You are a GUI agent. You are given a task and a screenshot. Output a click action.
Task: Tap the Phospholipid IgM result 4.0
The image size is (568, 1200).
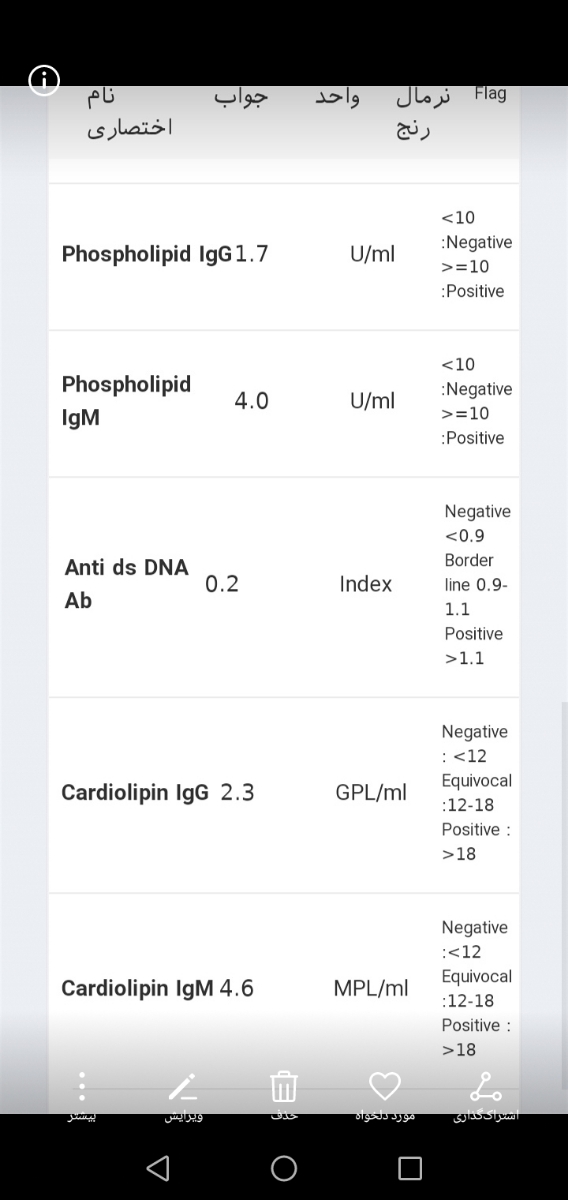pos(251,401)
